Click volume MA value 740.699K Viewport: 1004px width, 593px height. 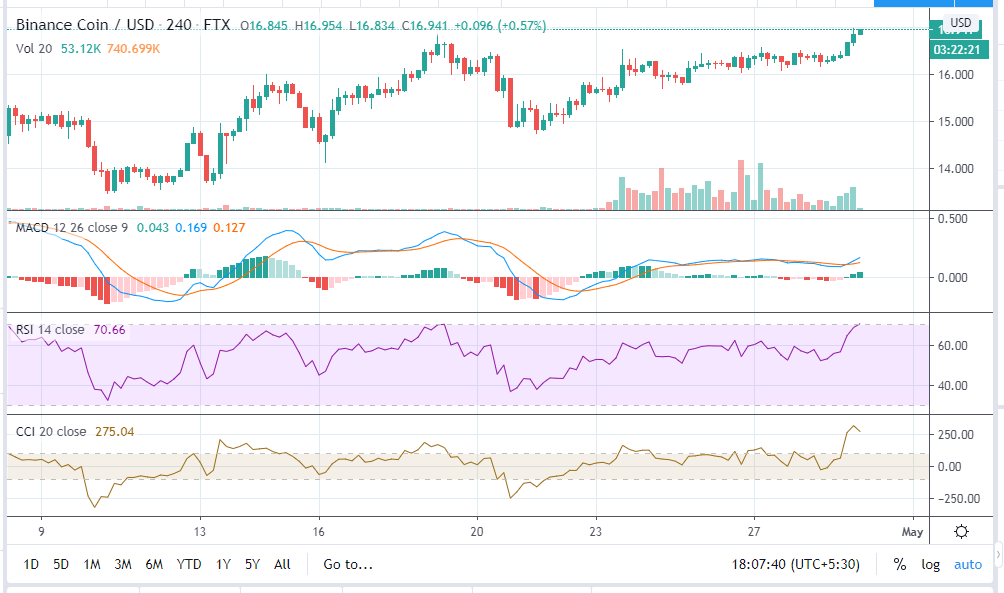coord(133,49)
